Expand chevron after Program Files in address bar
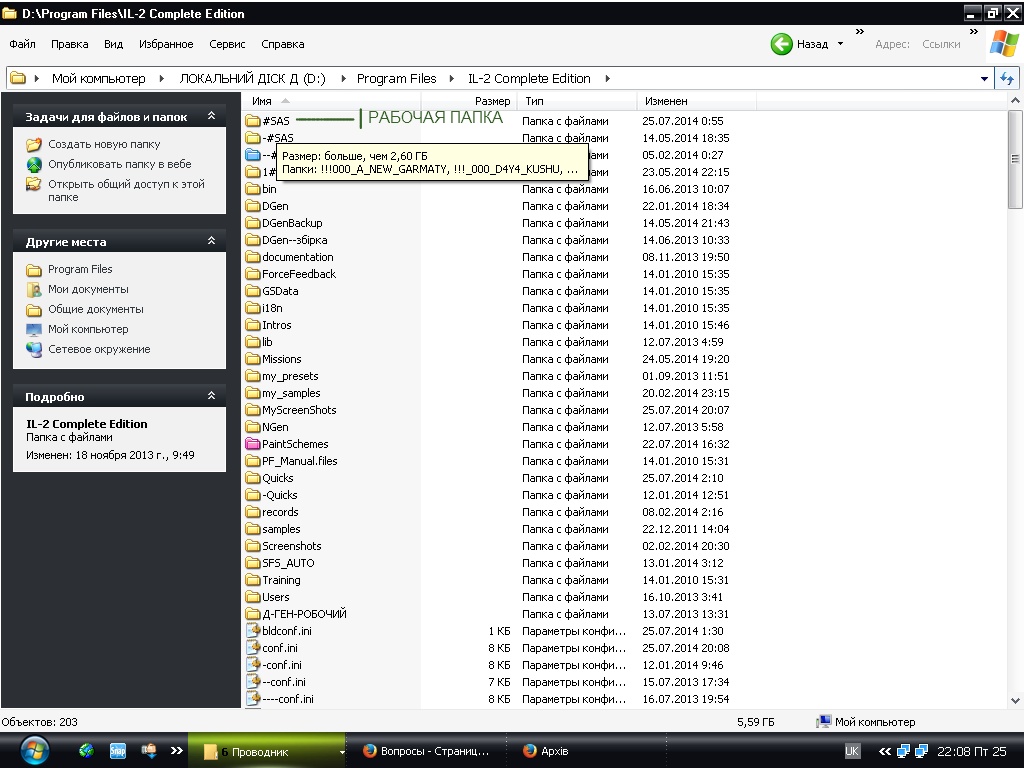 coord(451,78)
